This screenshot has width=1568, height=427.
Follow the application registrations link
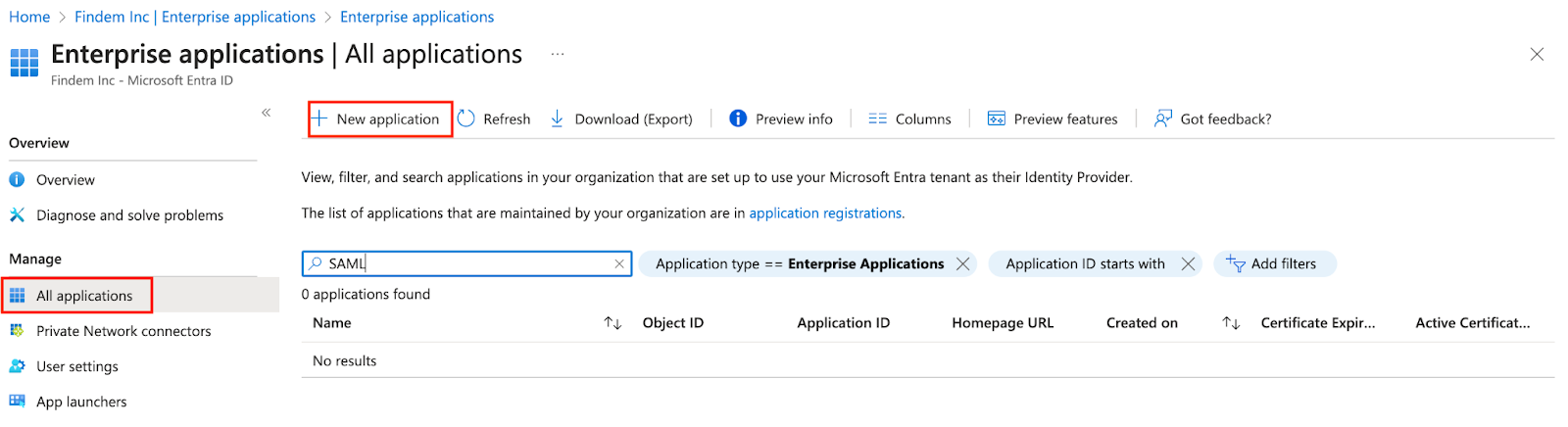tap(825, 213)
